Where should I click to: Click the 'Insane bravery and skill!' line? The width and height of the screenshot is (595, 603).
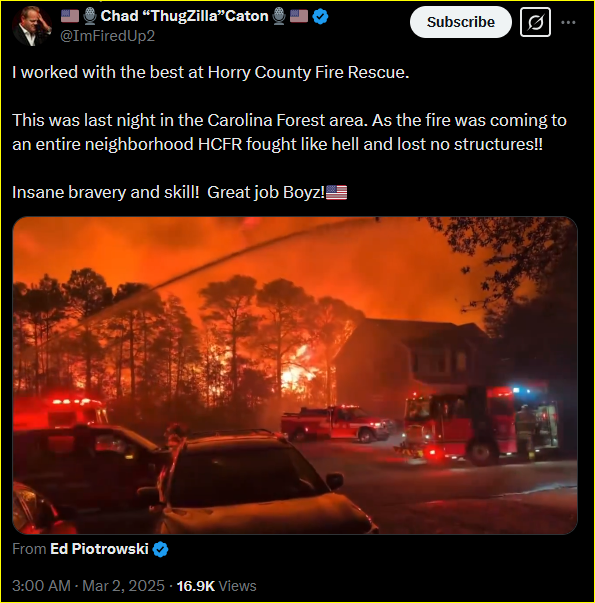[106, 192]
